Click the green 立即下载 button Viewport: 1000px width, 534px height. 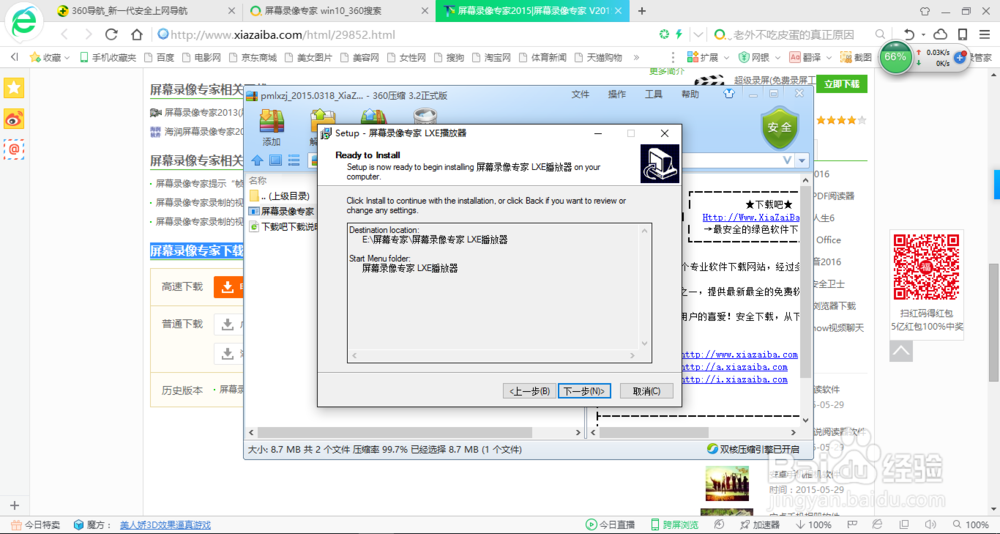(841, 84)
